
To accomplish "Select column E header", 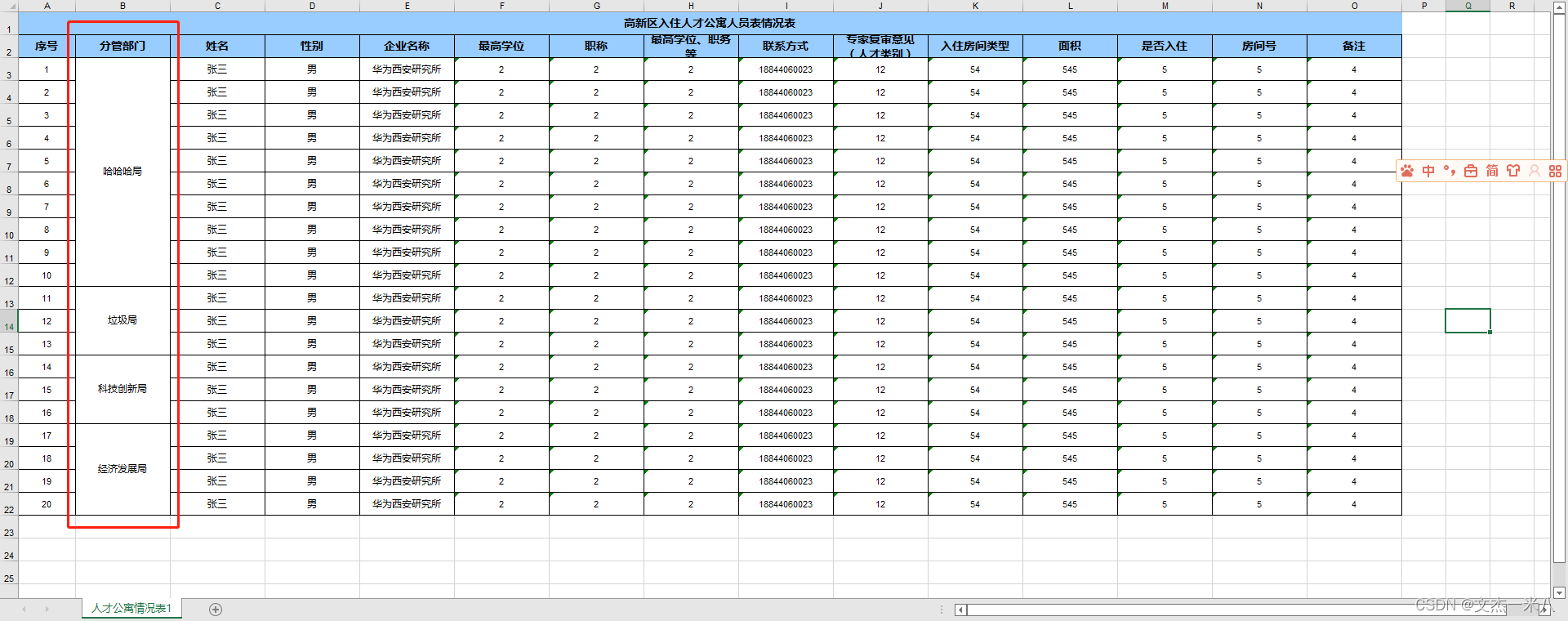I will 407,6.
